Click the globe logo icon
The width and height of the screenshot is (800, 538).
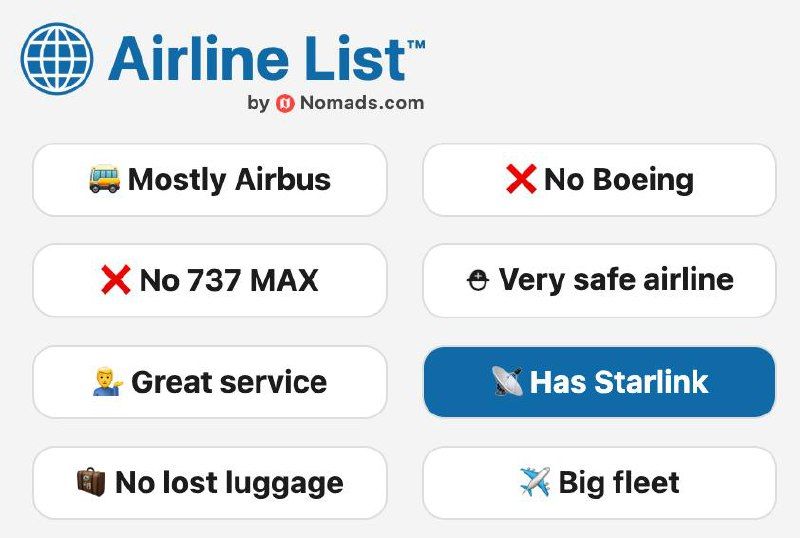(x=57, y=59)
